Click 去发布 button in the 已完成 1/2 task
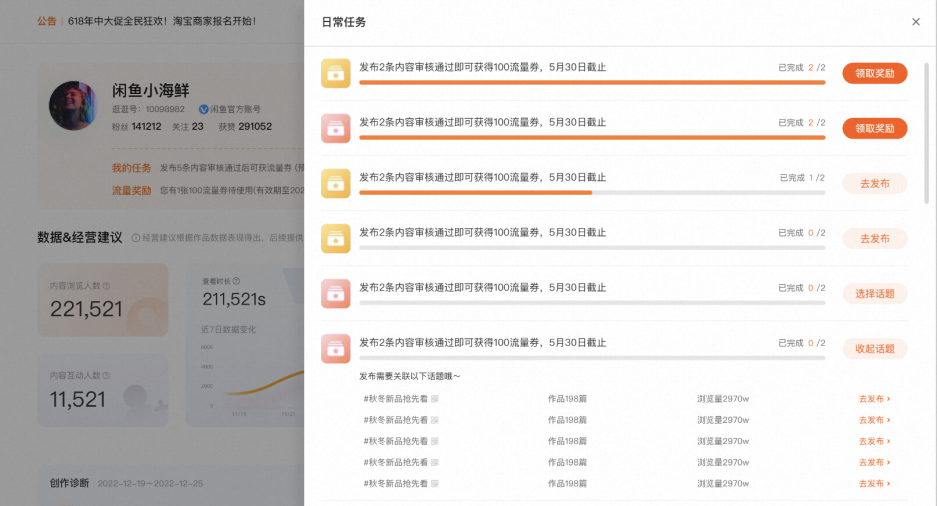Screen dimensions: 937x506 875,183
